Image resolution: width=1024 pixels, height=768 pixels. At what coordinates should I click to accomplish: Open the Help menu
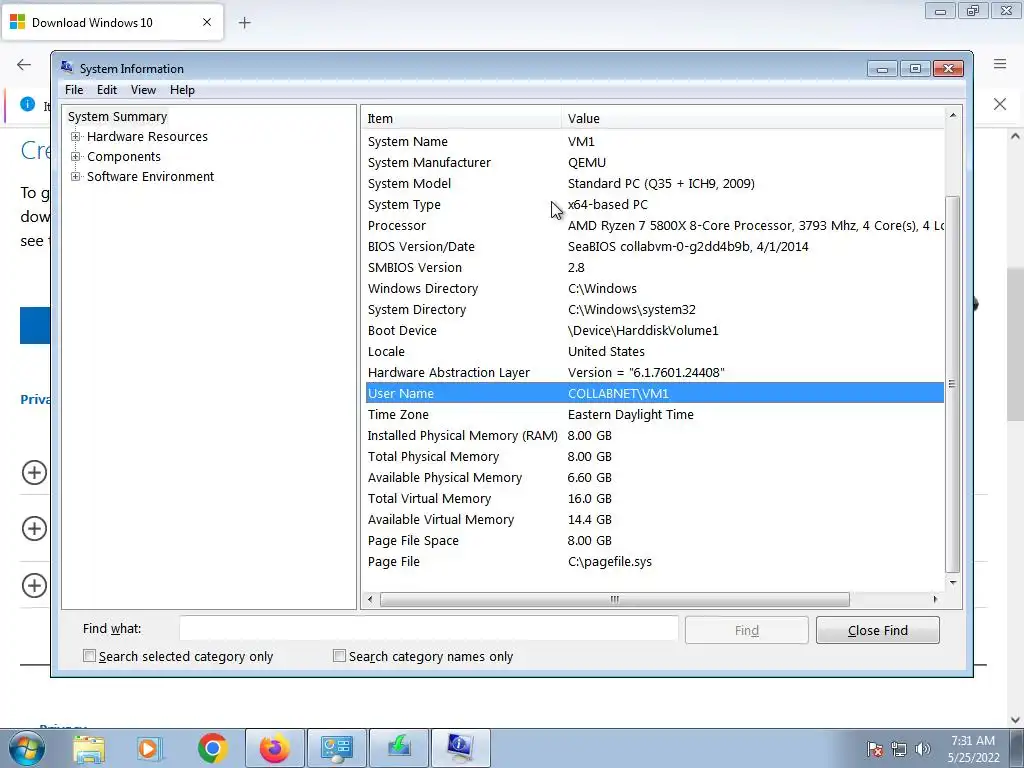182,90
